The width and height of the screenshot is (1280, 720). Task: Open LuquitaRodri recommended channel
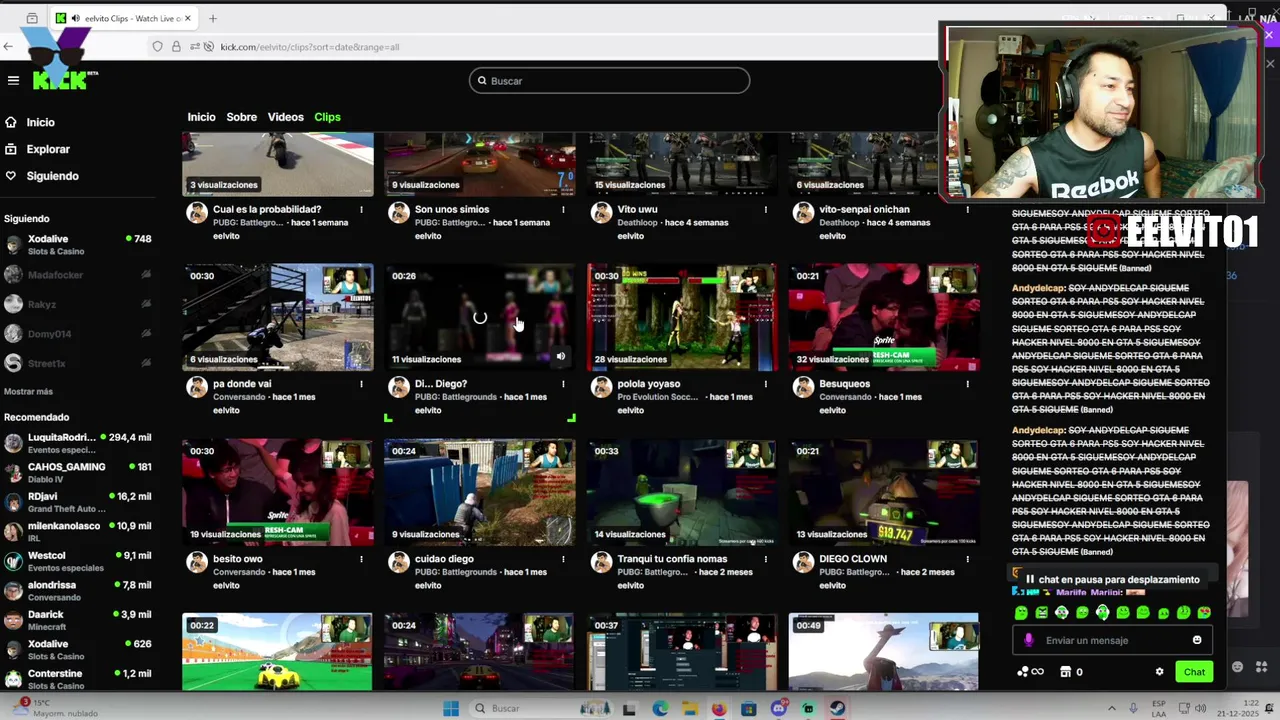coord(77,443)
